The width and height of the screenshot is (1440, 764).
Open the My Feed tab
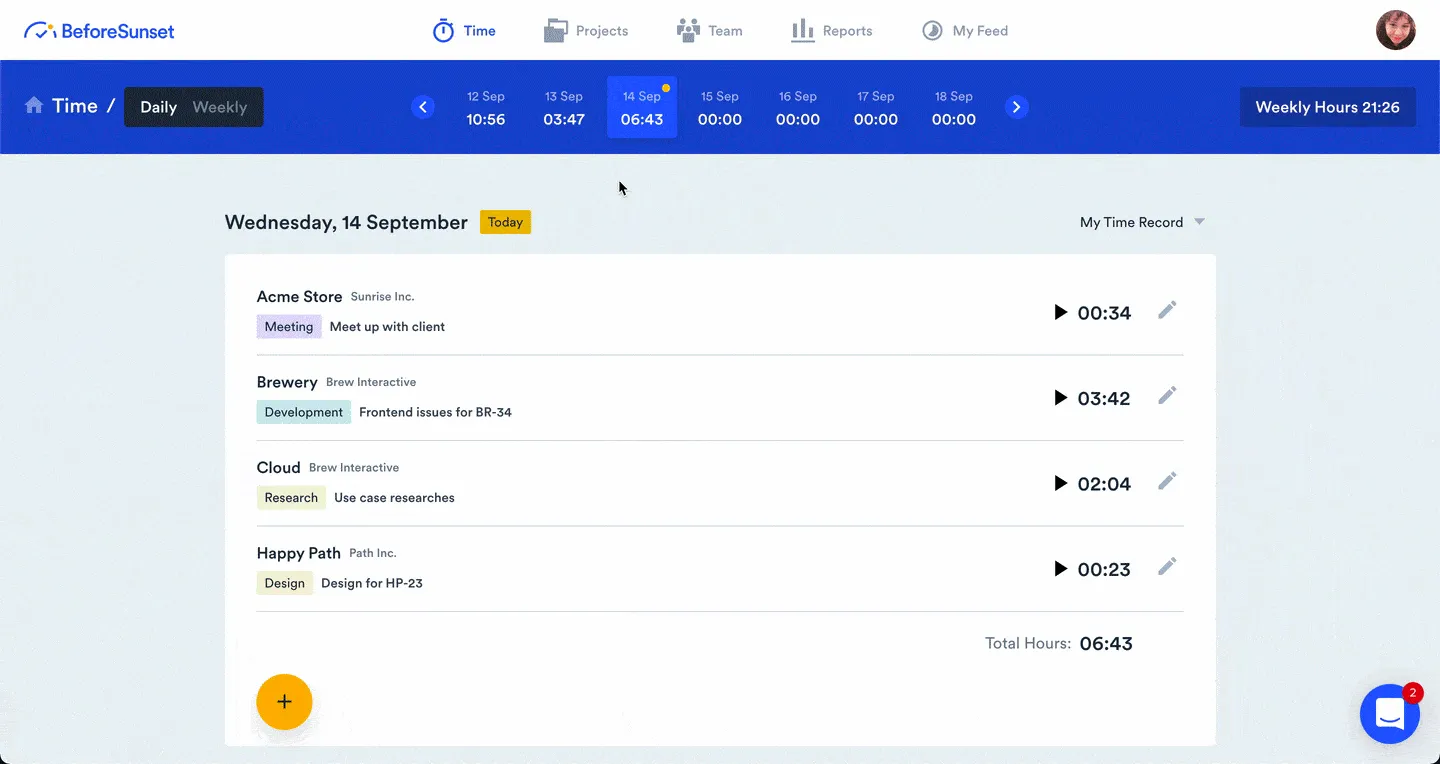coord(964,31)
